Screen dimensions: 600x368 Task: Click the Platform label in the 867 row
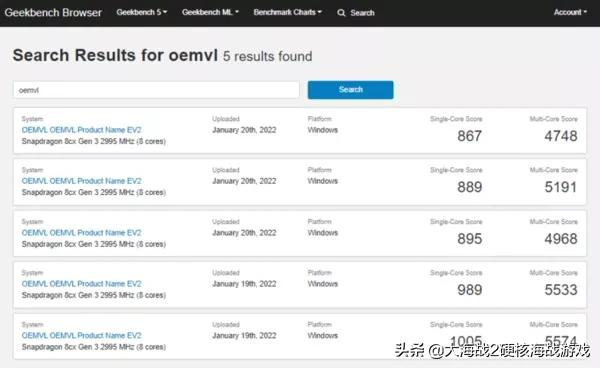(320, 119)
